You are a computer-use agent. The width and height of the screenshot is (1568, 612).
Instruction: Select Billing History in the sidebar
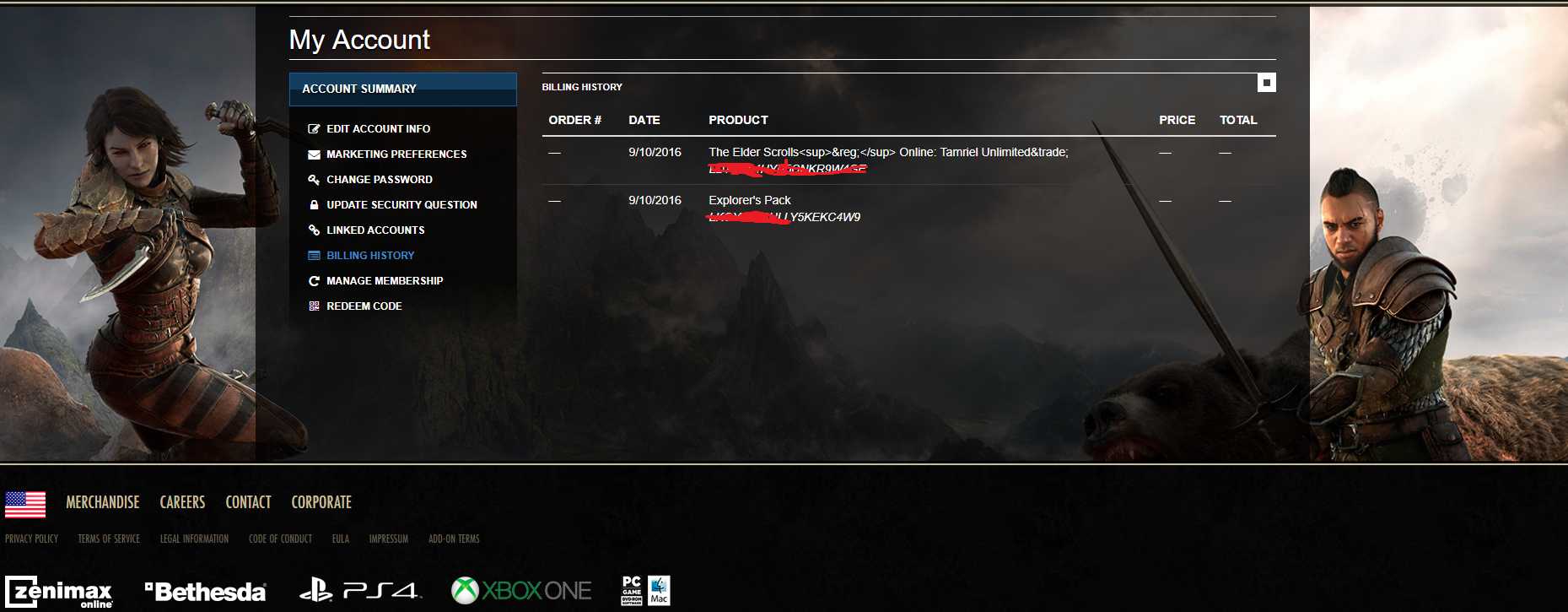(370, 256)
